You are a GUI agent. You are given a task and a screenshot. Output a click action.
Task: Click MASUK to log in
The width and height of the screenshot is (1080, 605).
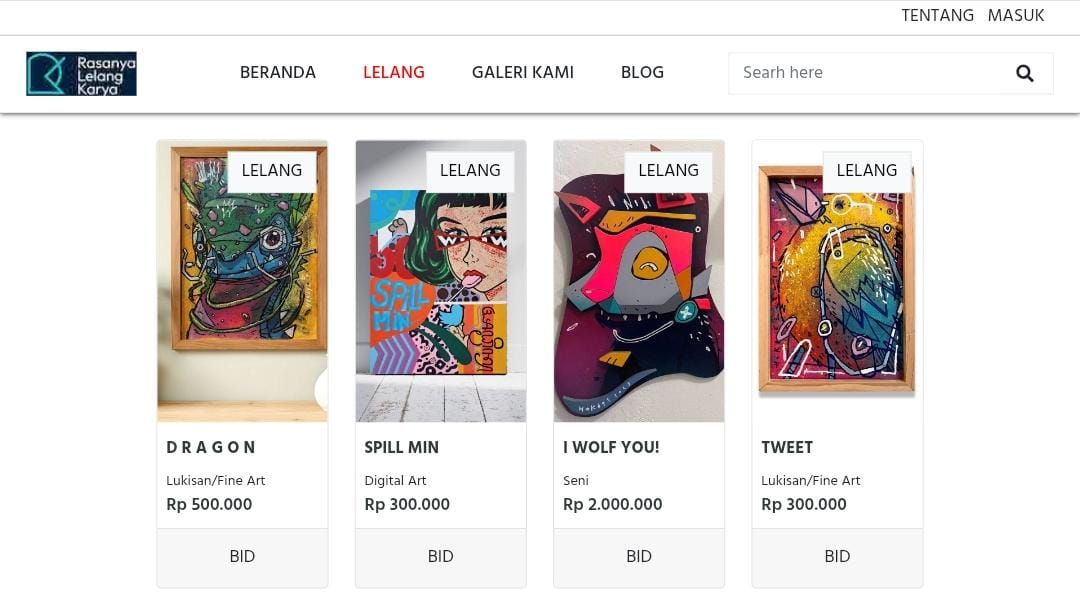(x=1015, y=15)
